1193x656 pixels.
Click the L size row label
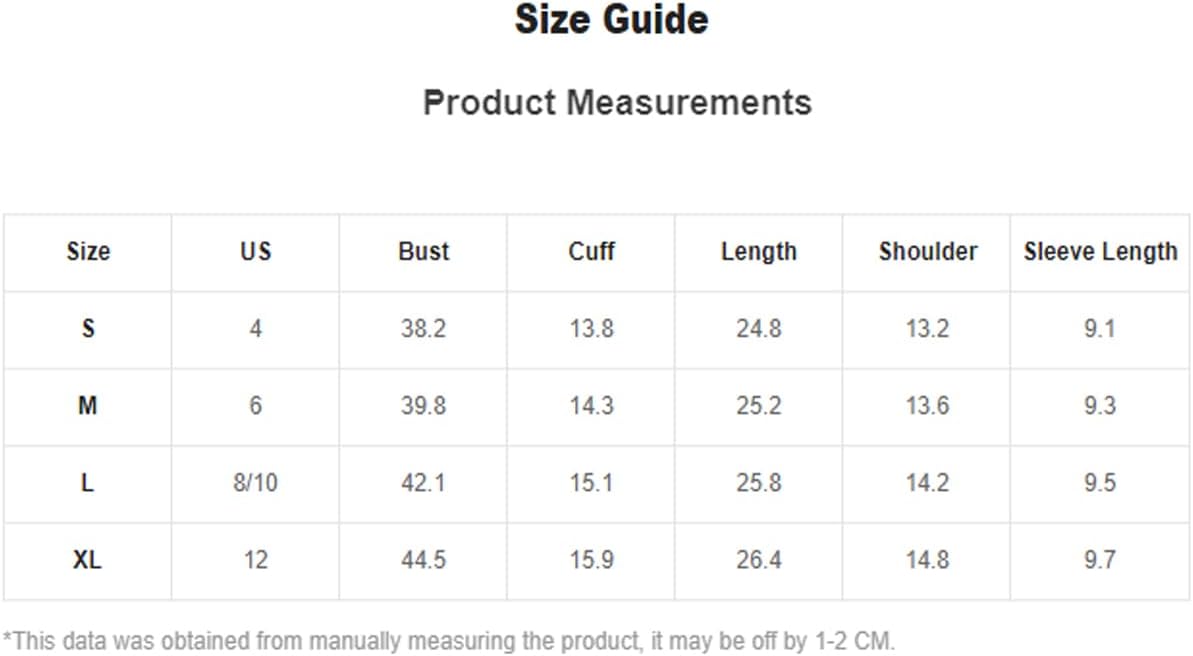tap(87, 482)
